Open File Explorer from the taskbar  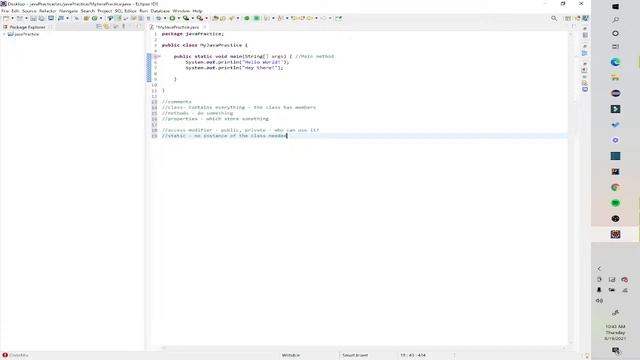point(616,78)
